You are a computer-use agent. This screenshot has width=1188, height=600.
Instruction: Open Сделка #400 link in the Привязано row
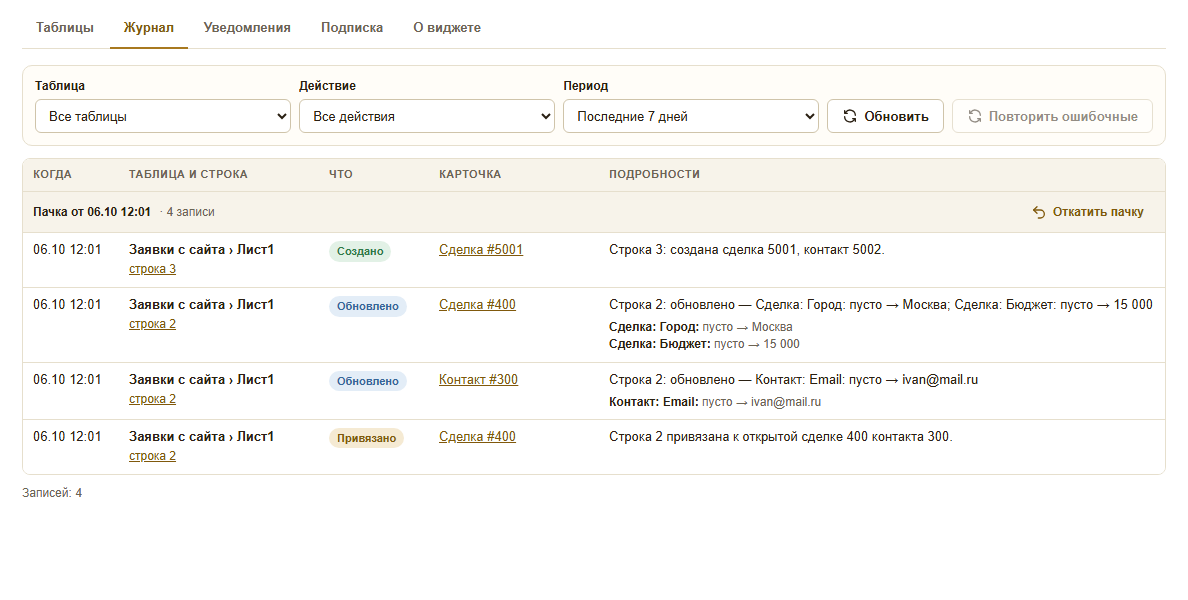pos(477,436)
